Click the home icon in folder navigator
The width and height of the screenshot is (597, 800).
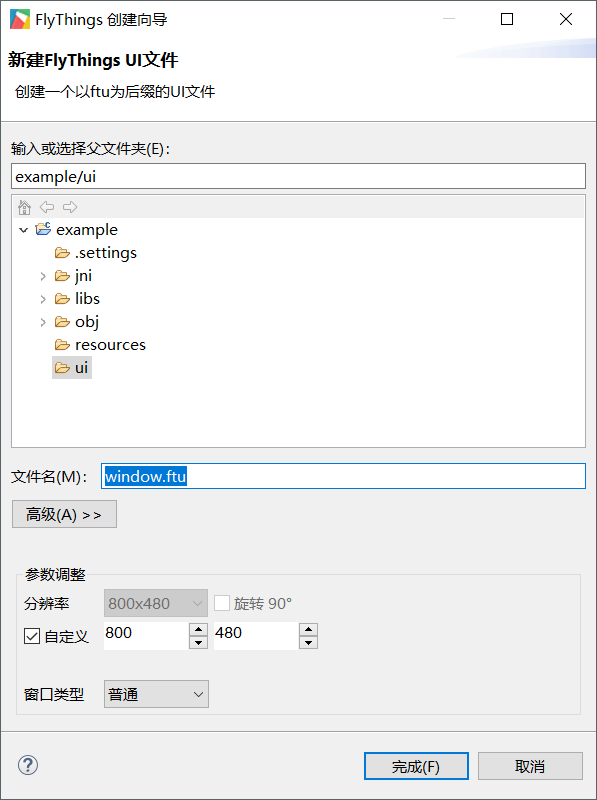coord(24,208)
